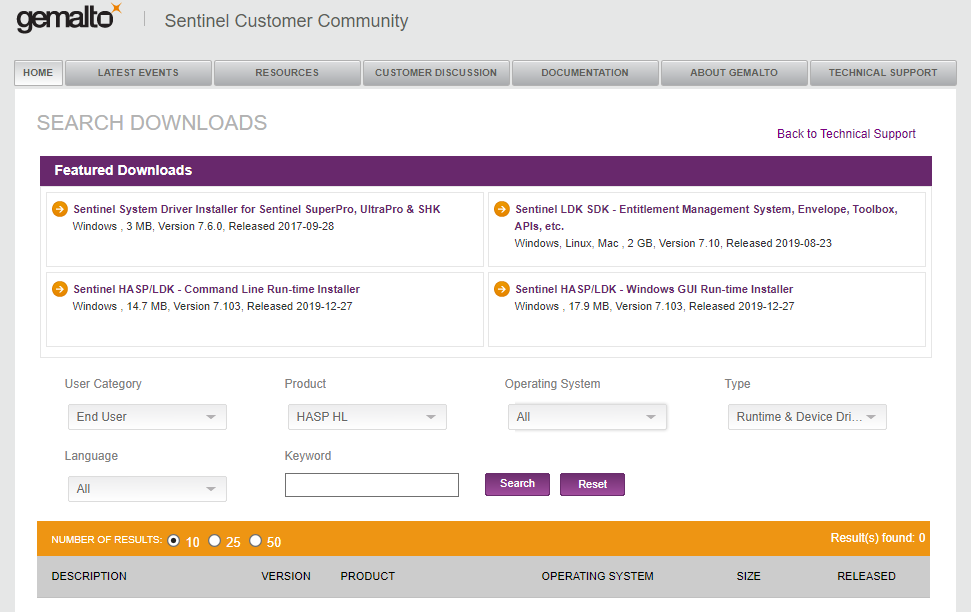Image resolution: width=971 pixels, height=612 pixels.
Task: Open Sentinel LDK SDK download link
Action: tap(706, 217)
